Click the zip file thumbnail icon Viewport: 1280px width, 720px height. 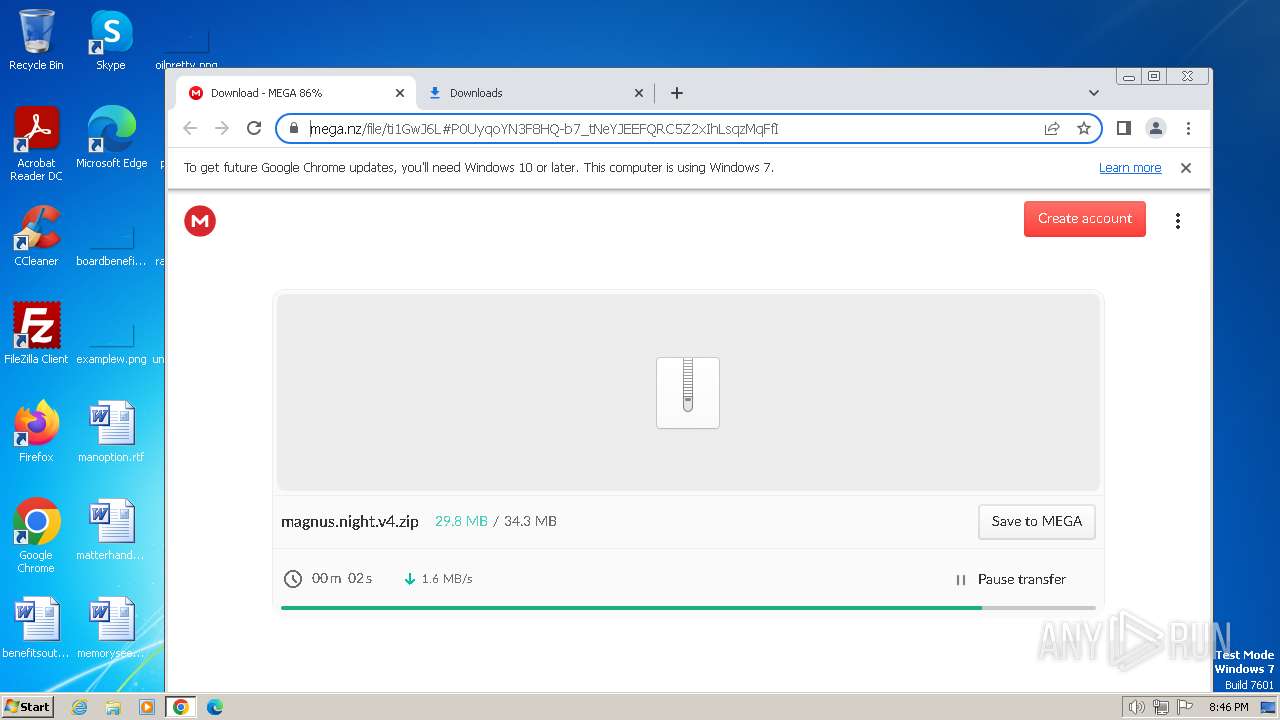tap(688, 392)
